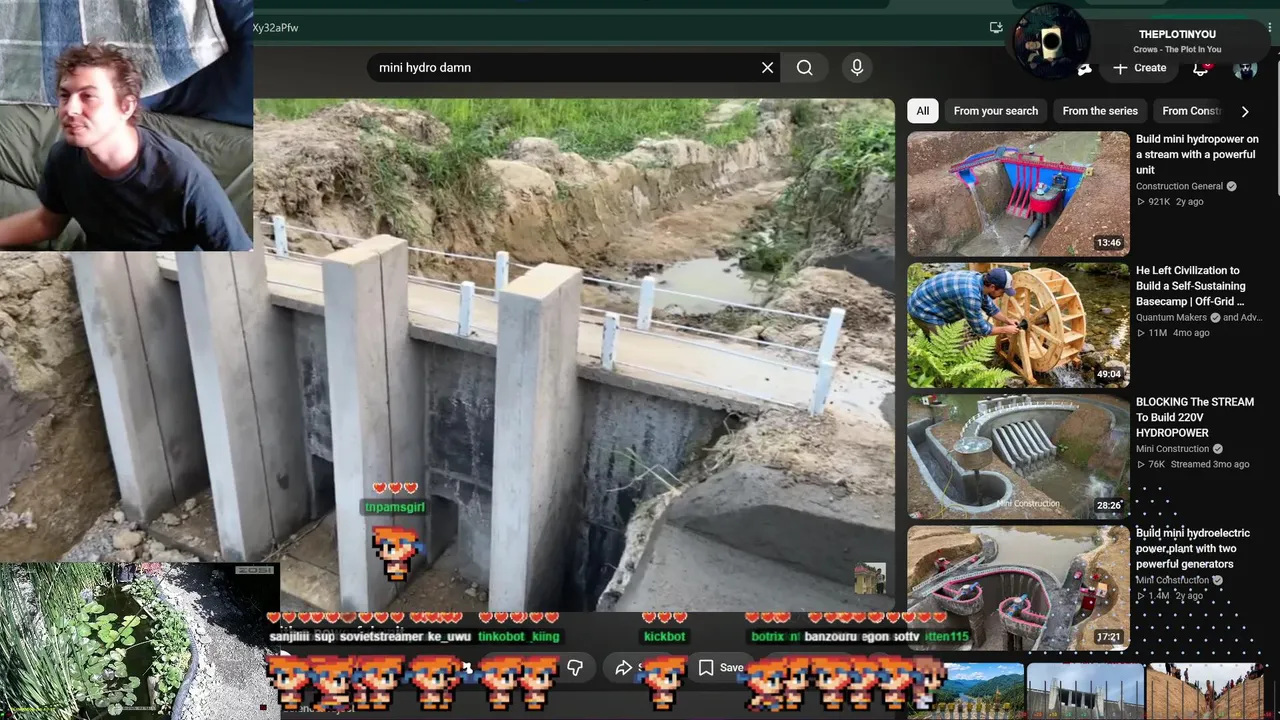The height and width of the screenshot is (720, 1280).
Task: Show more filter chips with the arrow
Action: [x=1245, y=111]
